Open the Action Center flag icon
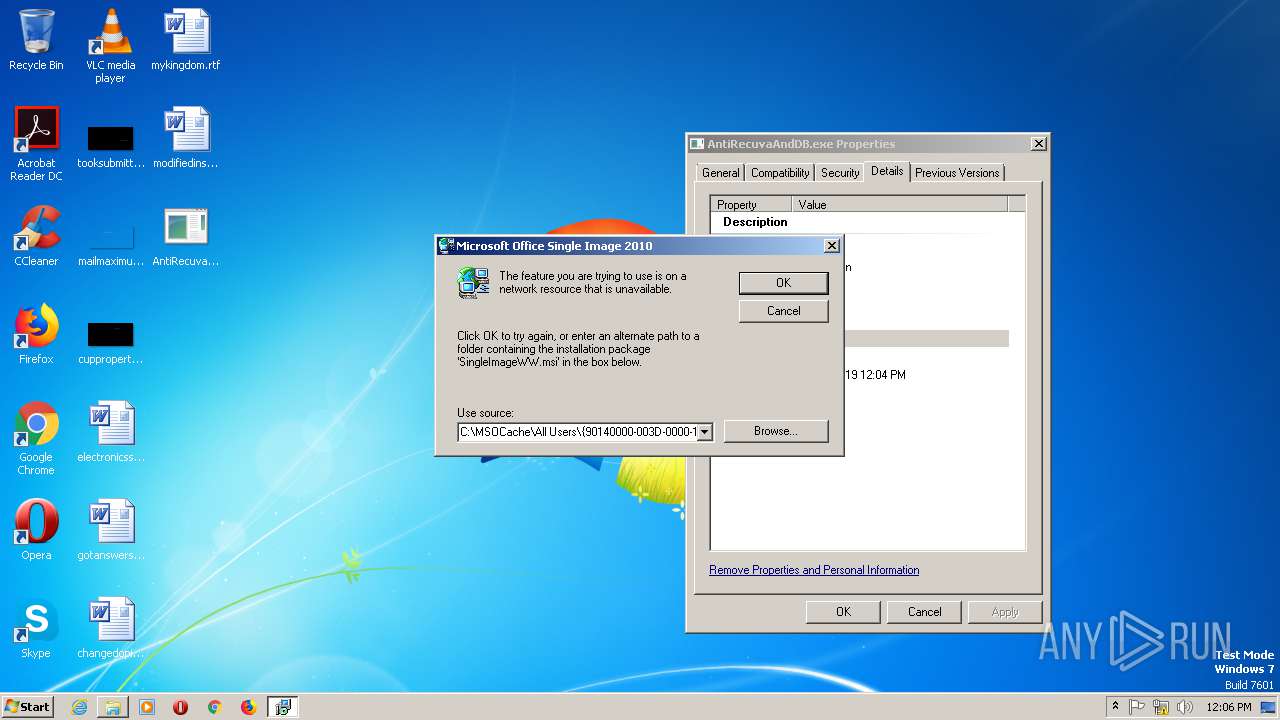 [x=1137, y=707]
